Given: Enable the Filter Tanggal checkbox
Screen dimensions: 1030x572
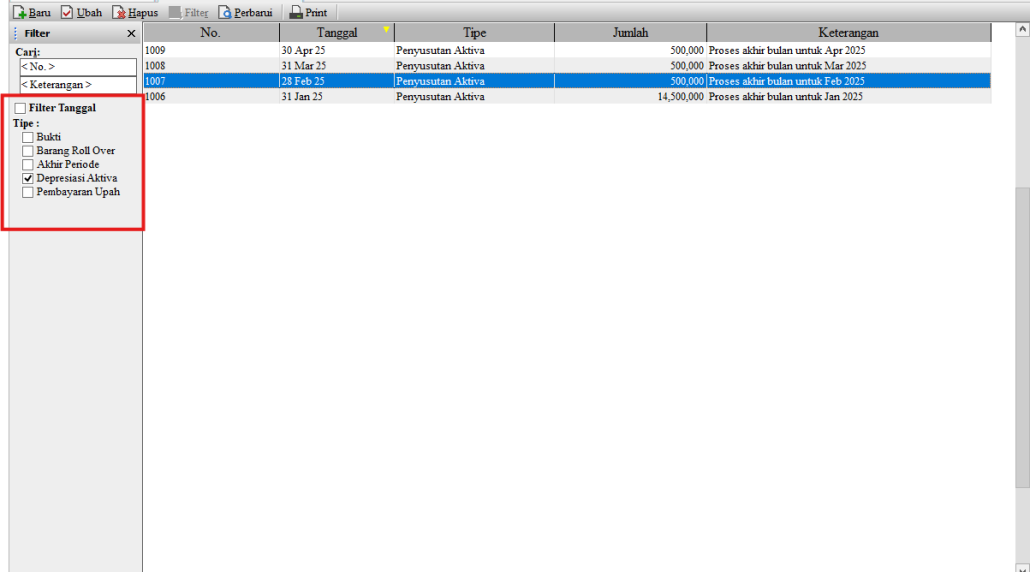Looking at the screenshot, I should click(x=21, y=108).
